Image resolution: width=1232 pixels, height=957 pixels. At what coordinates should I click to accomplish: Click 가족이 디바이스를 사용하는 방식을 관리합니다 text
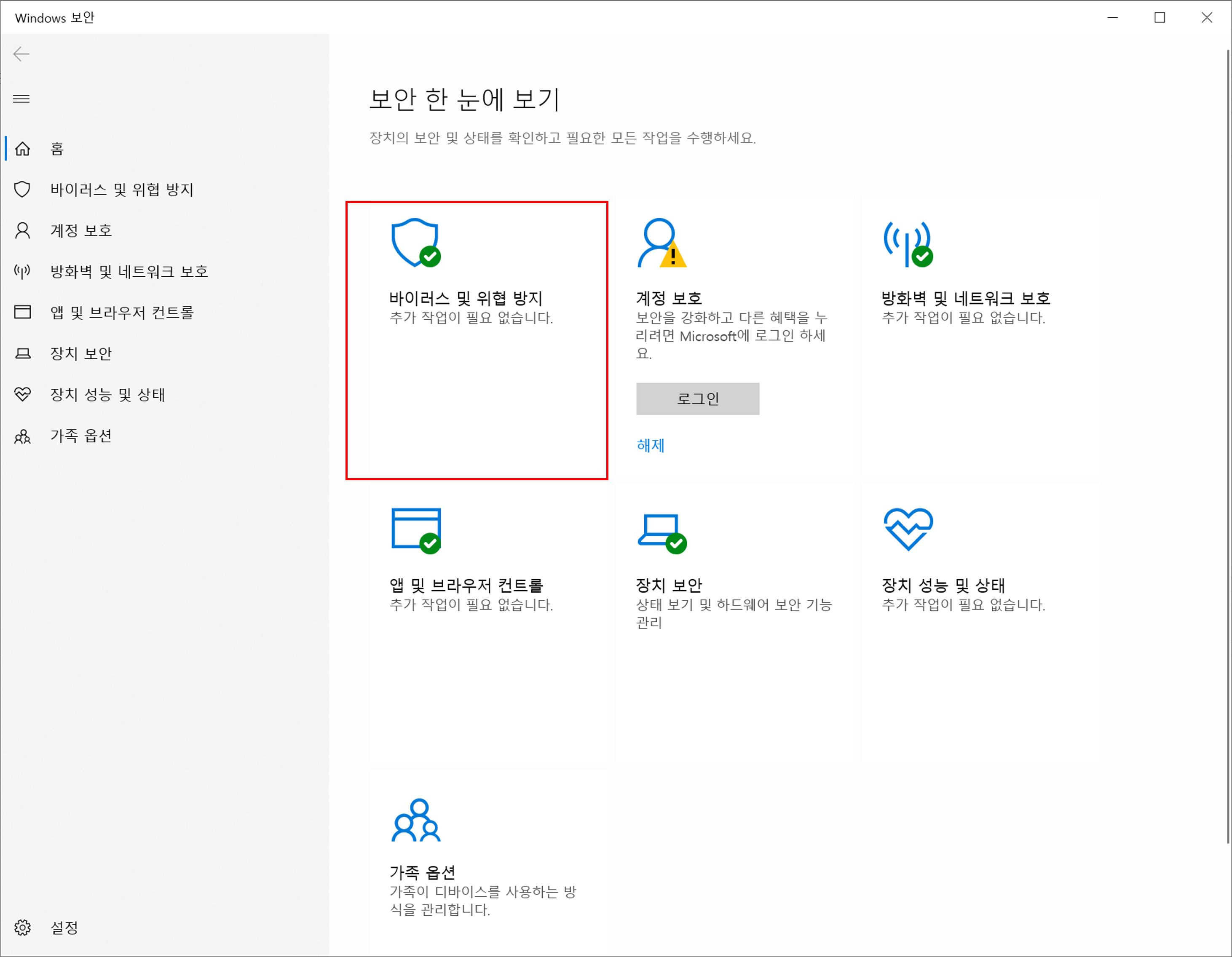click(483, 901)
